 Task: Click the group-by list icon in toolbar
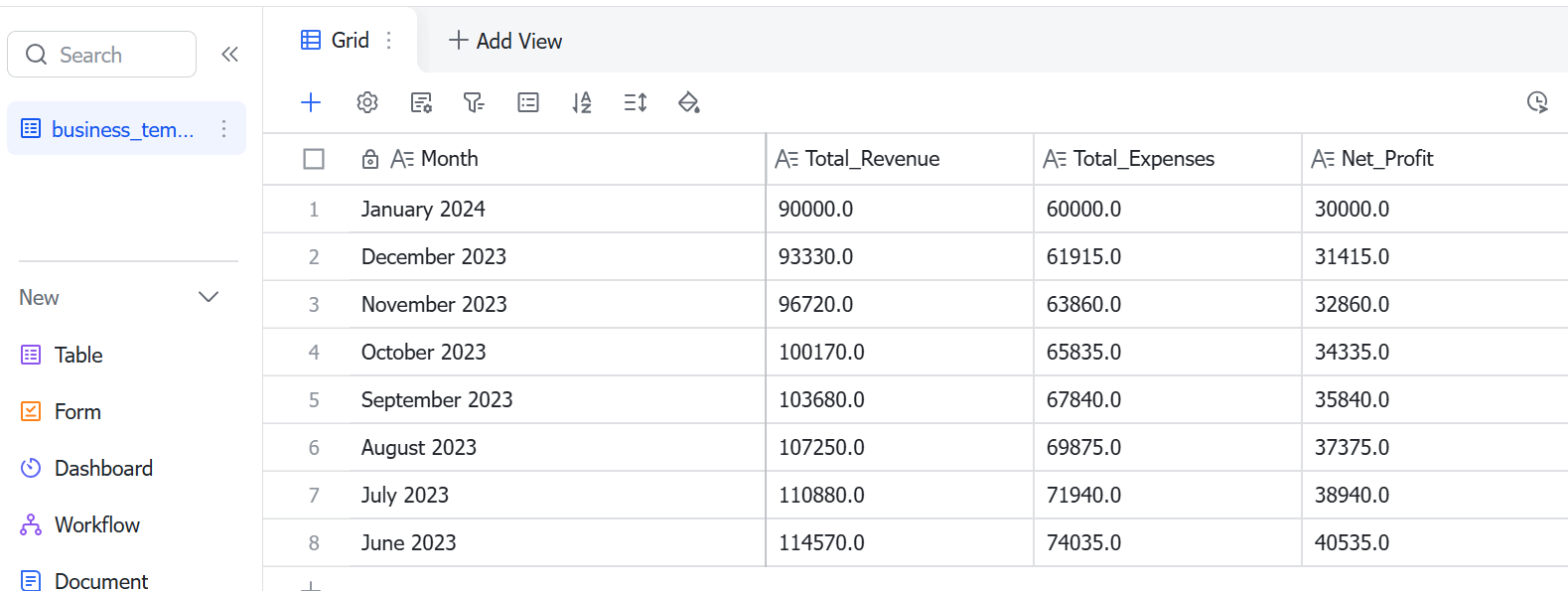point(528,102)
